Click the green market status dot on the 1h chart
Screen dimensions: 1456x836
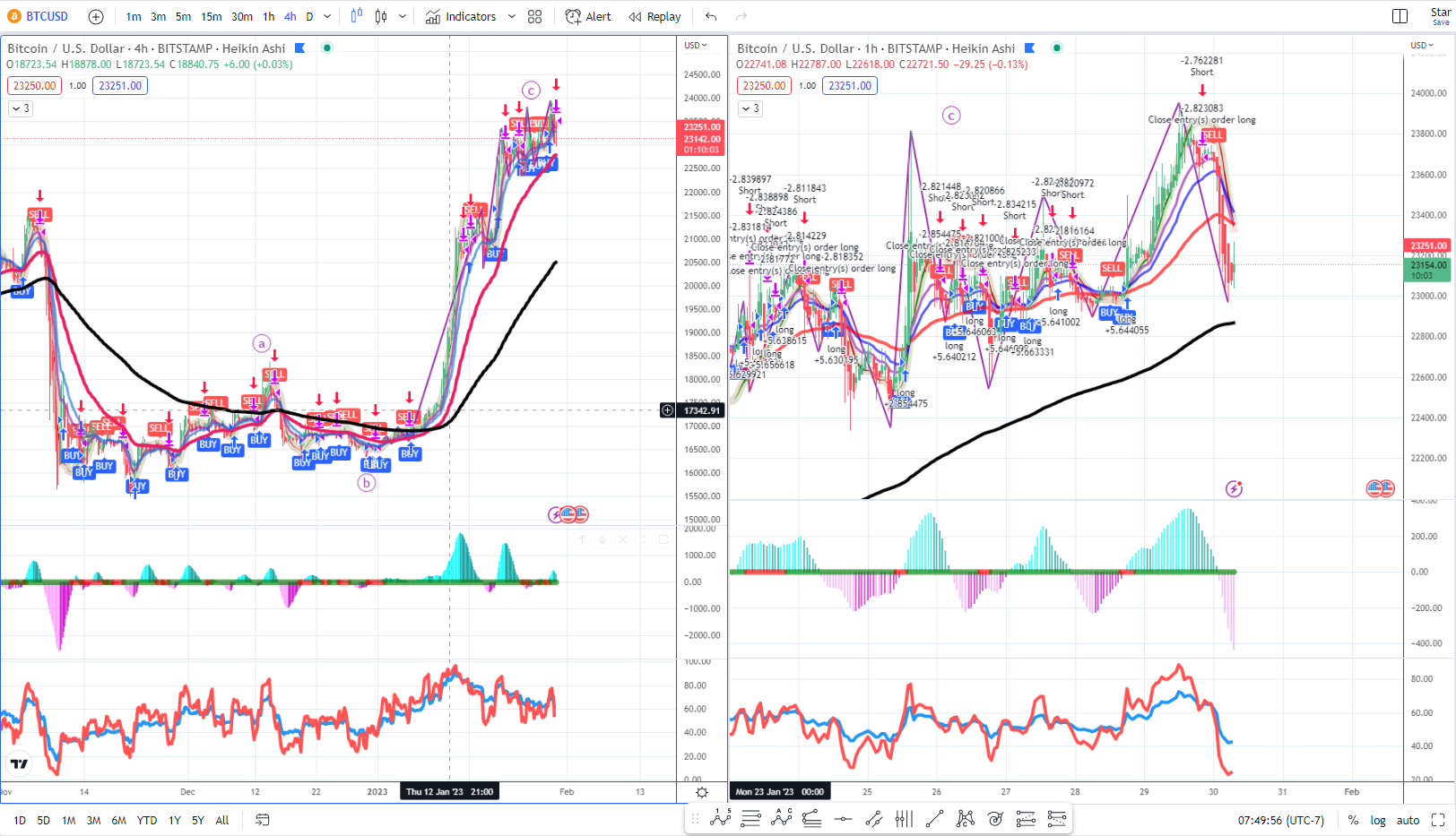point(1057,48)
